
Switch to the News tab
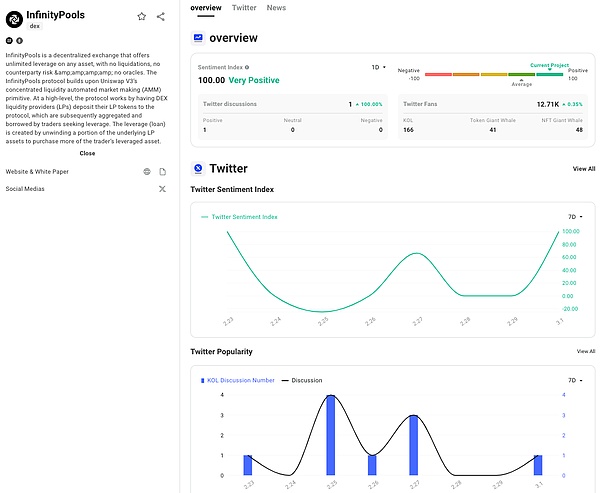(276, 7)
